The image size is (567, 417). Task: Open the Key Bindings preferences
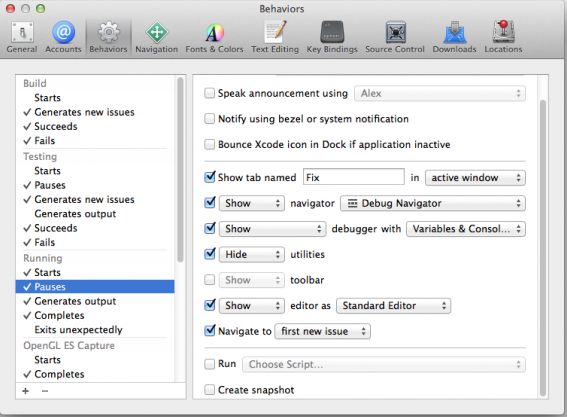[332, 37]
